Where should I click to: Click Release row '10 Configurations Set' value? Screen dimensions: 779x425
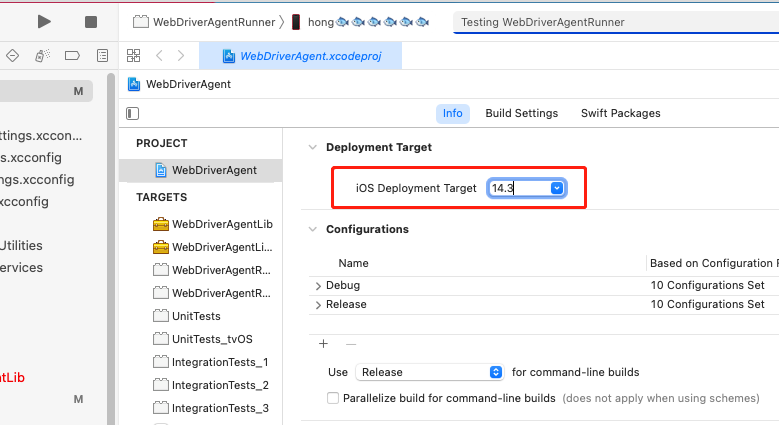point(707,304)
